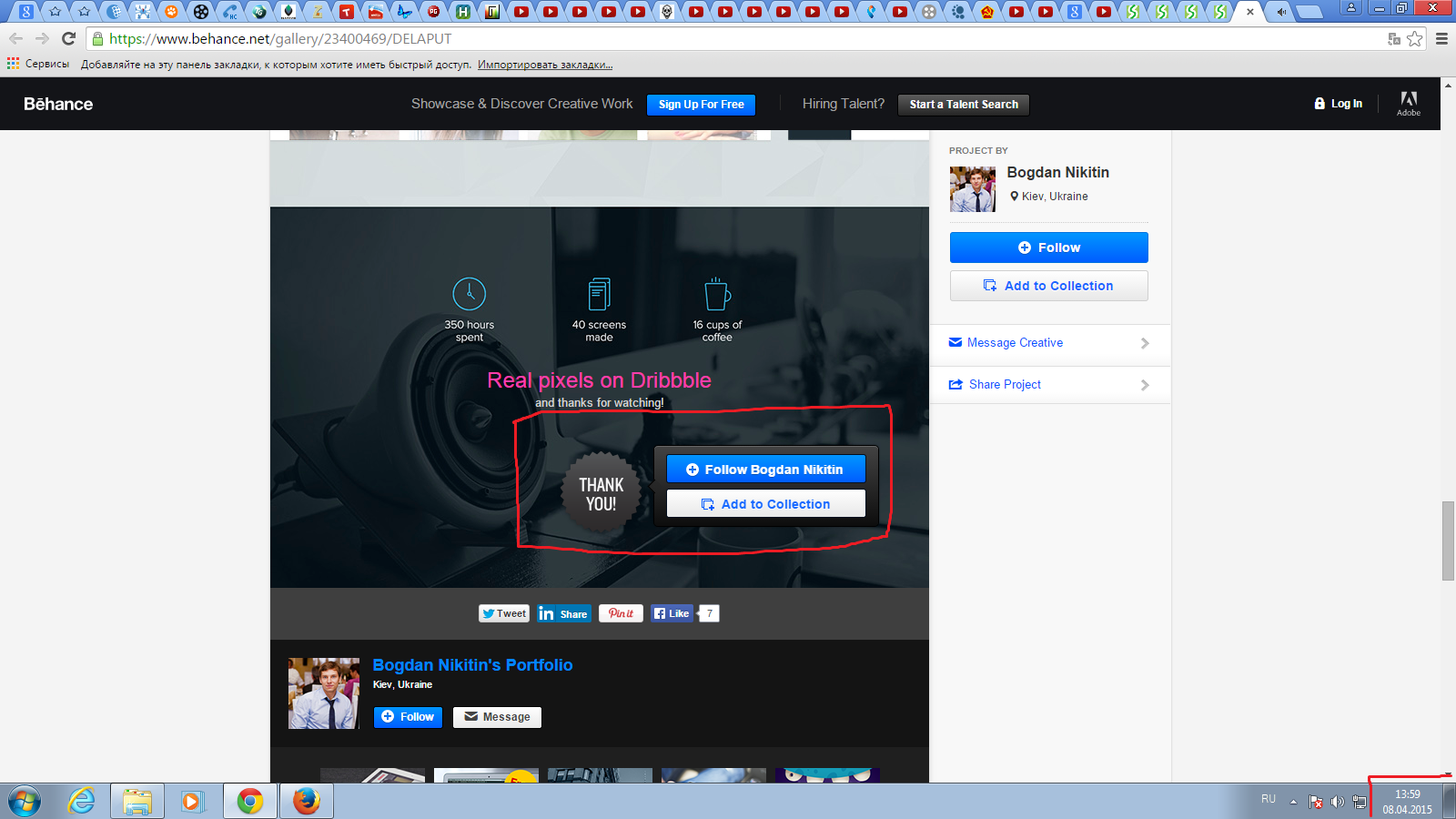Reload the Behance page
The image size is (1456, 819).
pyautogui.click(x=68, y=39)
